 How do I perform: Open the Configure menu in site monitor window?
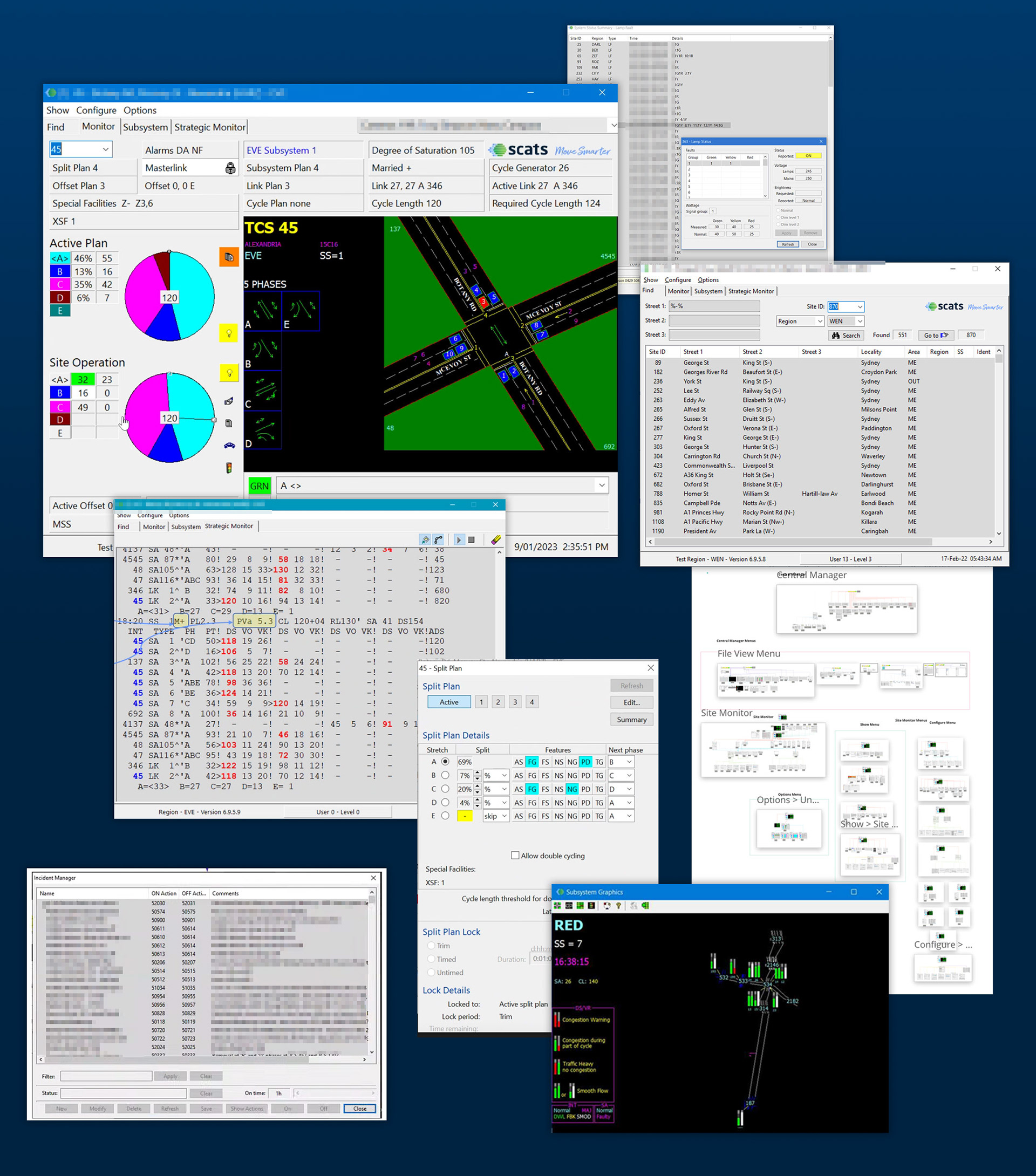pyautogui.click(x=96, y=110)
